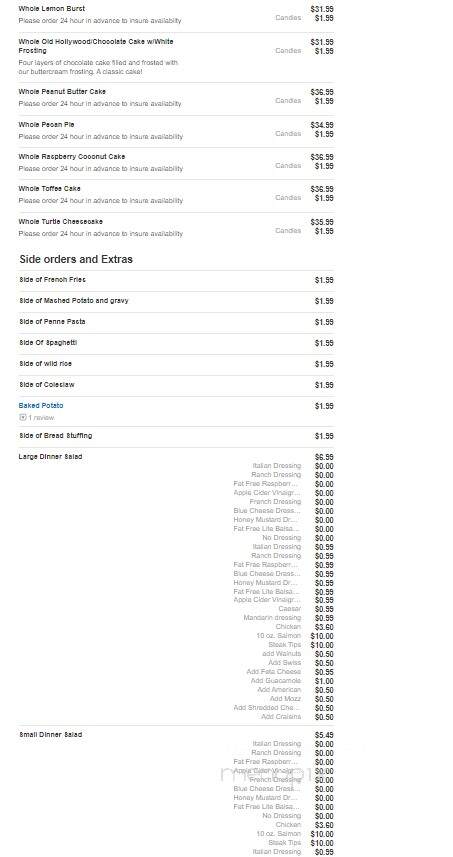The image size is (453, 857).
Task: Pick the Whole Raspberry Coconut Cake entry
Action: click(x=72, y=156)
